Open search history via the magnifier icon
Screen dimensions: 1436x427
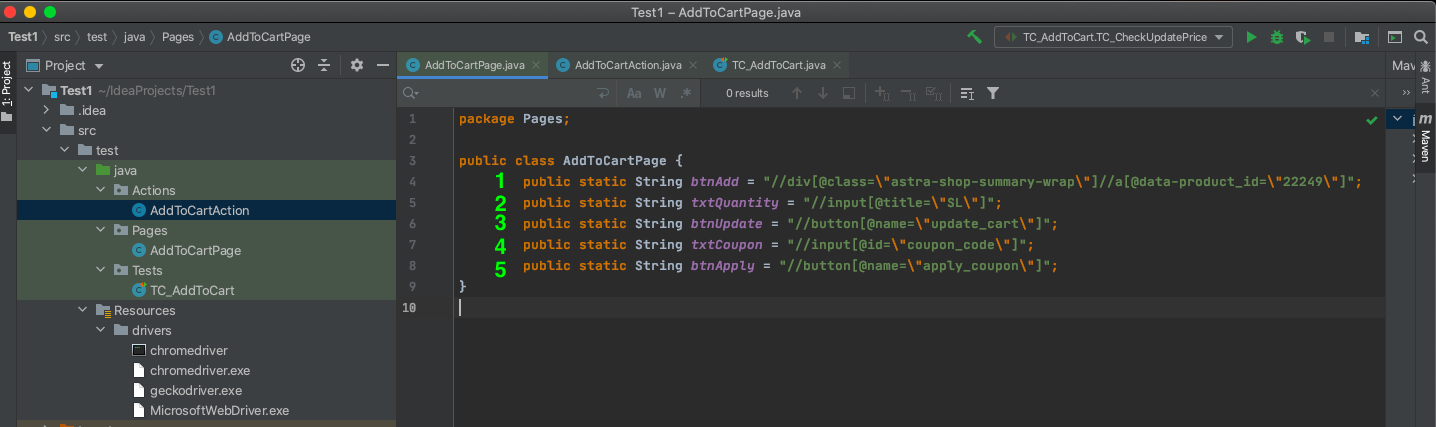pyautogui.click(x=410, y=93)
